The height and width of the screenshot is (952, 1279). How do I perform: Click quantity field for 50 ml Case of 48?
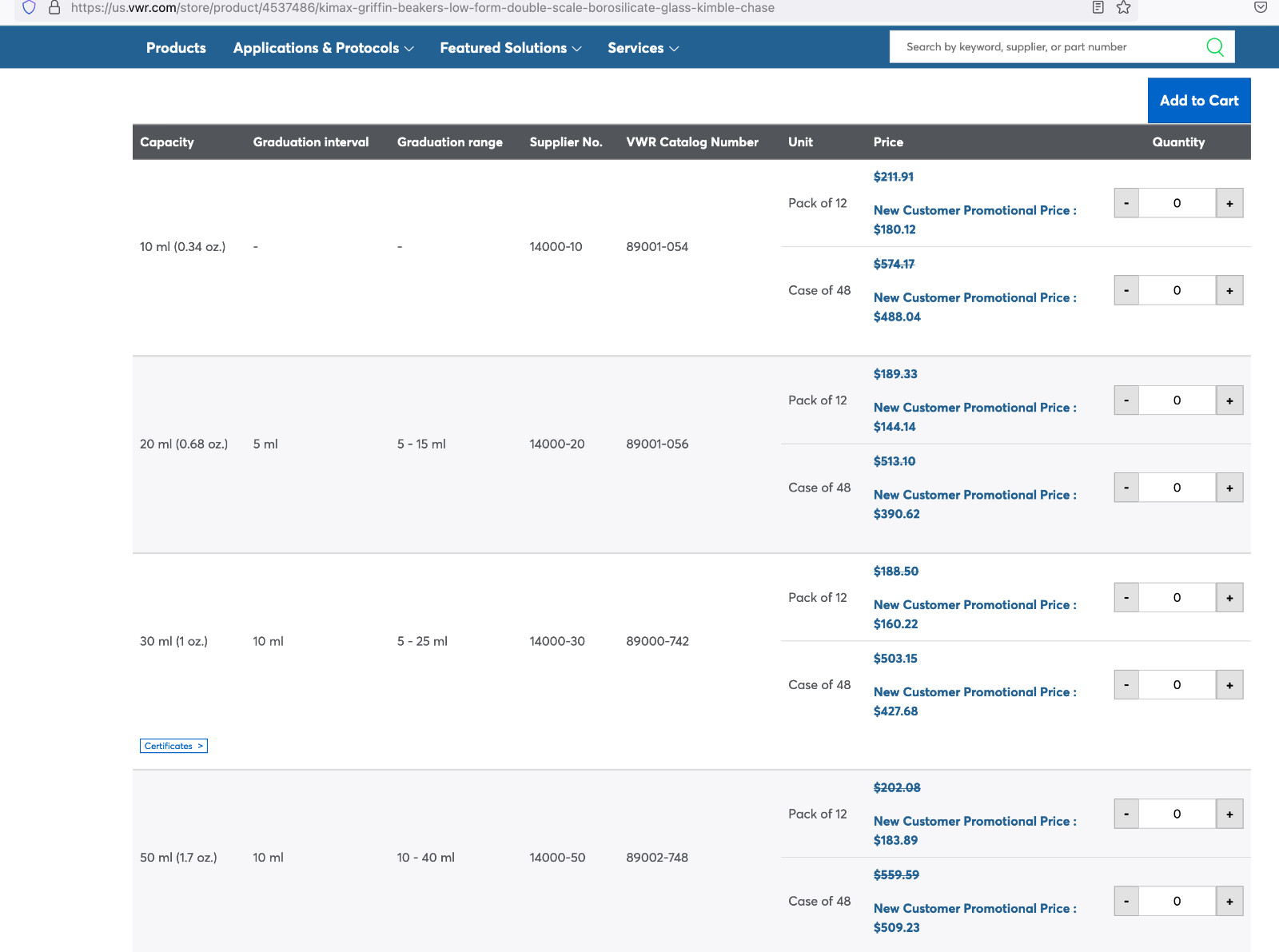point(1177,901)
